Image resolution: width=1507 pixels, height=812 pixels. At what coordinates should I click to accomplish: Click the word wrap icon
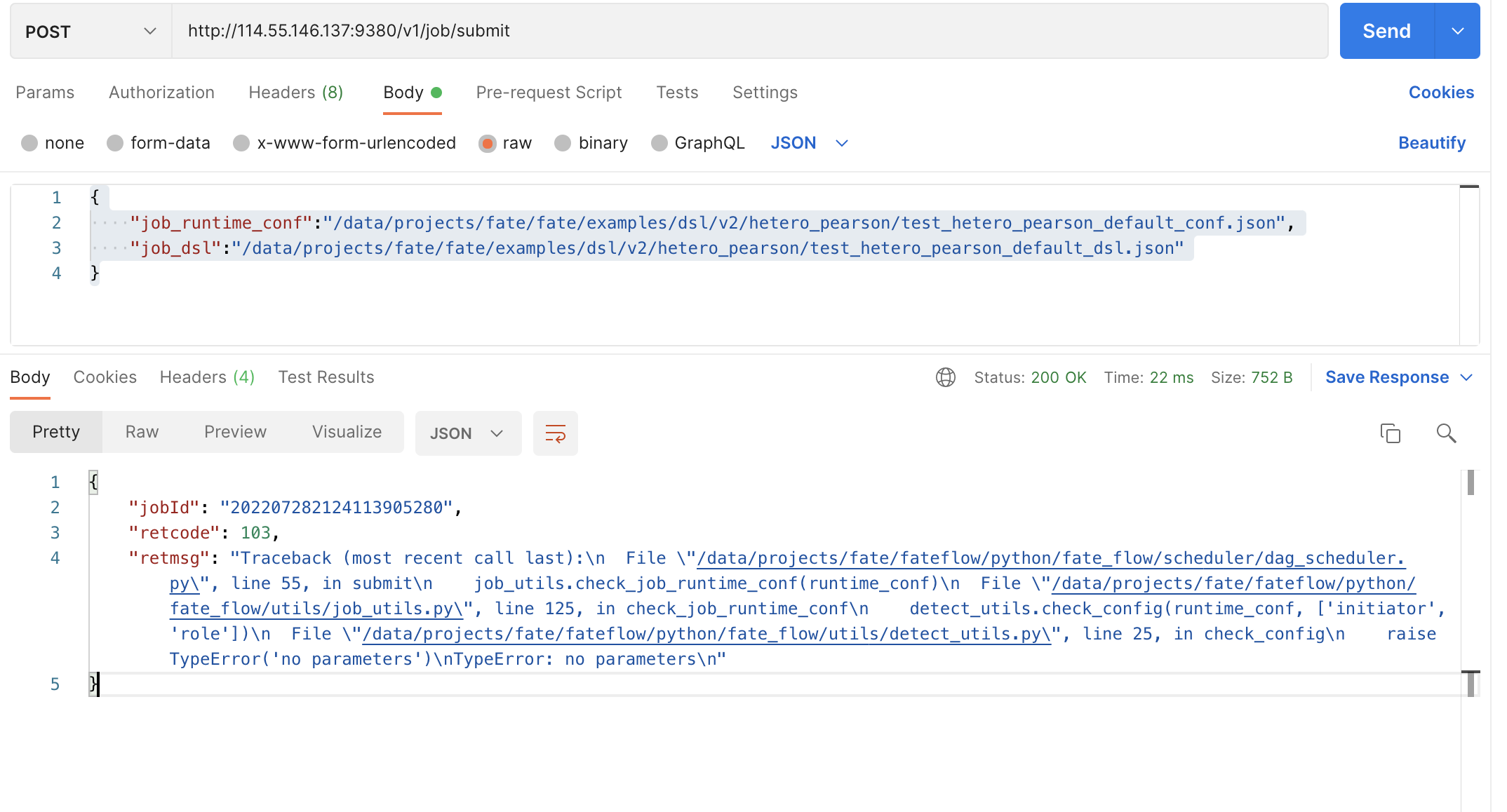point(555,433)
